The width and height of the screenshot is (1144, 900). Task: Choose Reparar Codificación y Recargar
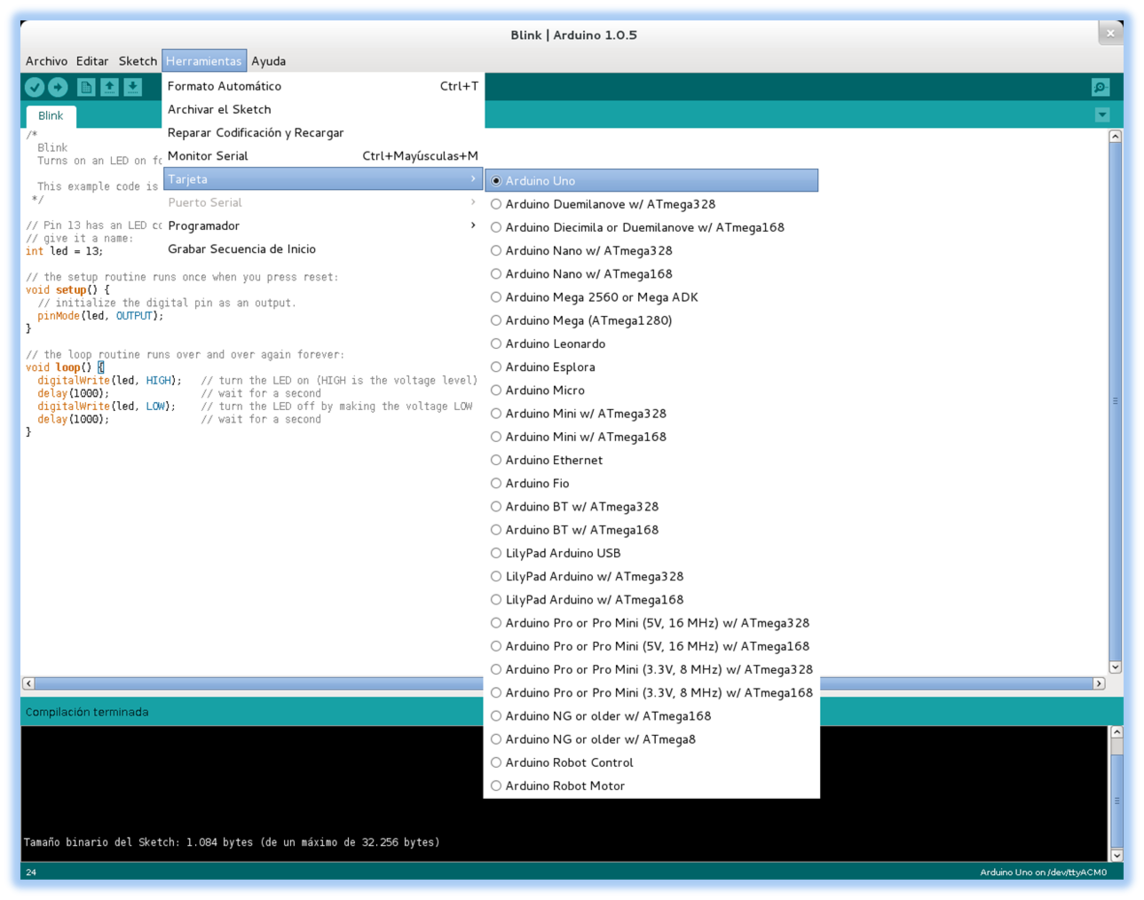click(322, 133)
